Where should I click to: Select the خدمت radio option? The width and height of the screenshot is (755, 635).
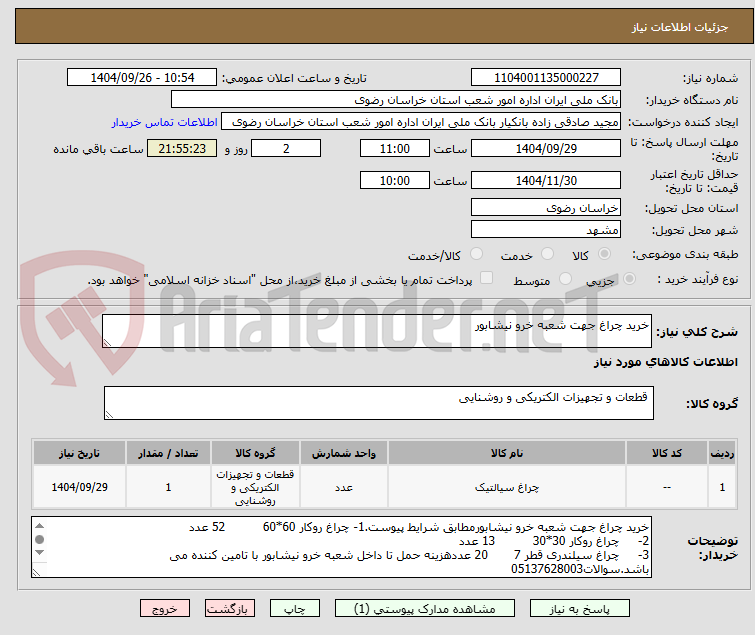coord(547,253)
